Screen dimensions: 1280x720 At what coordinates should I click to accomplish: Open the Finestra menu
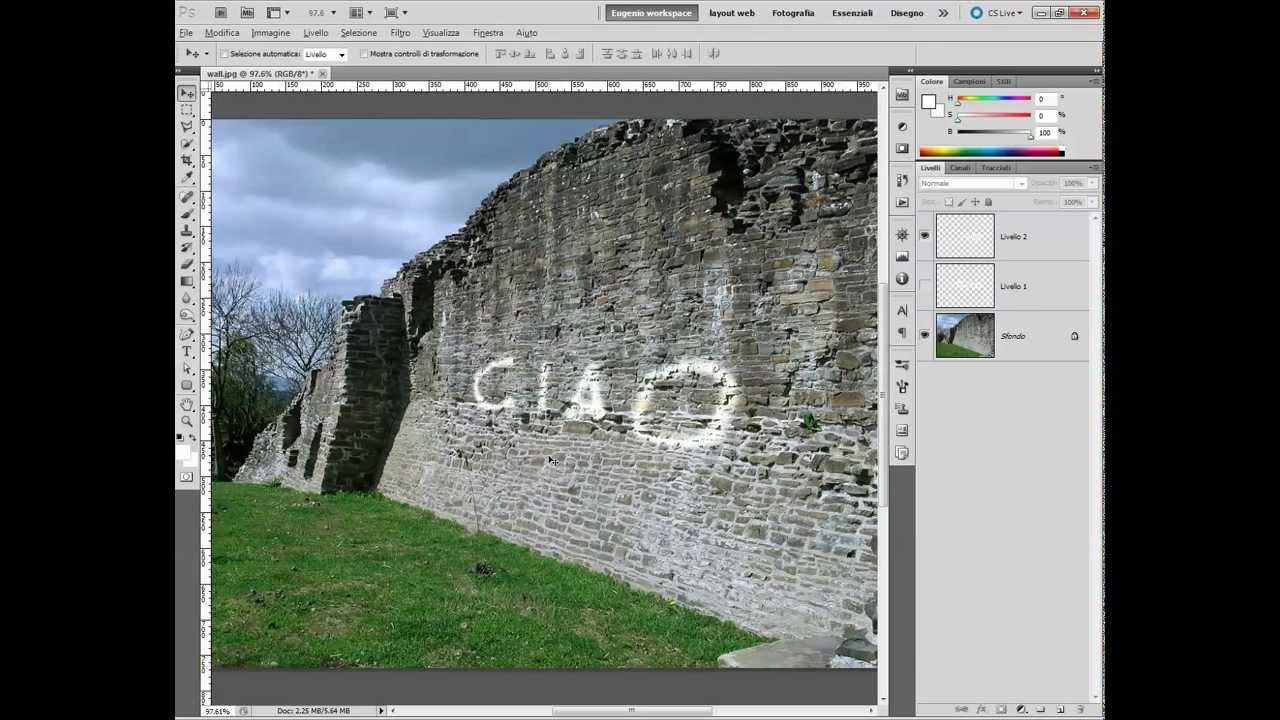click(x=488, y=33)
